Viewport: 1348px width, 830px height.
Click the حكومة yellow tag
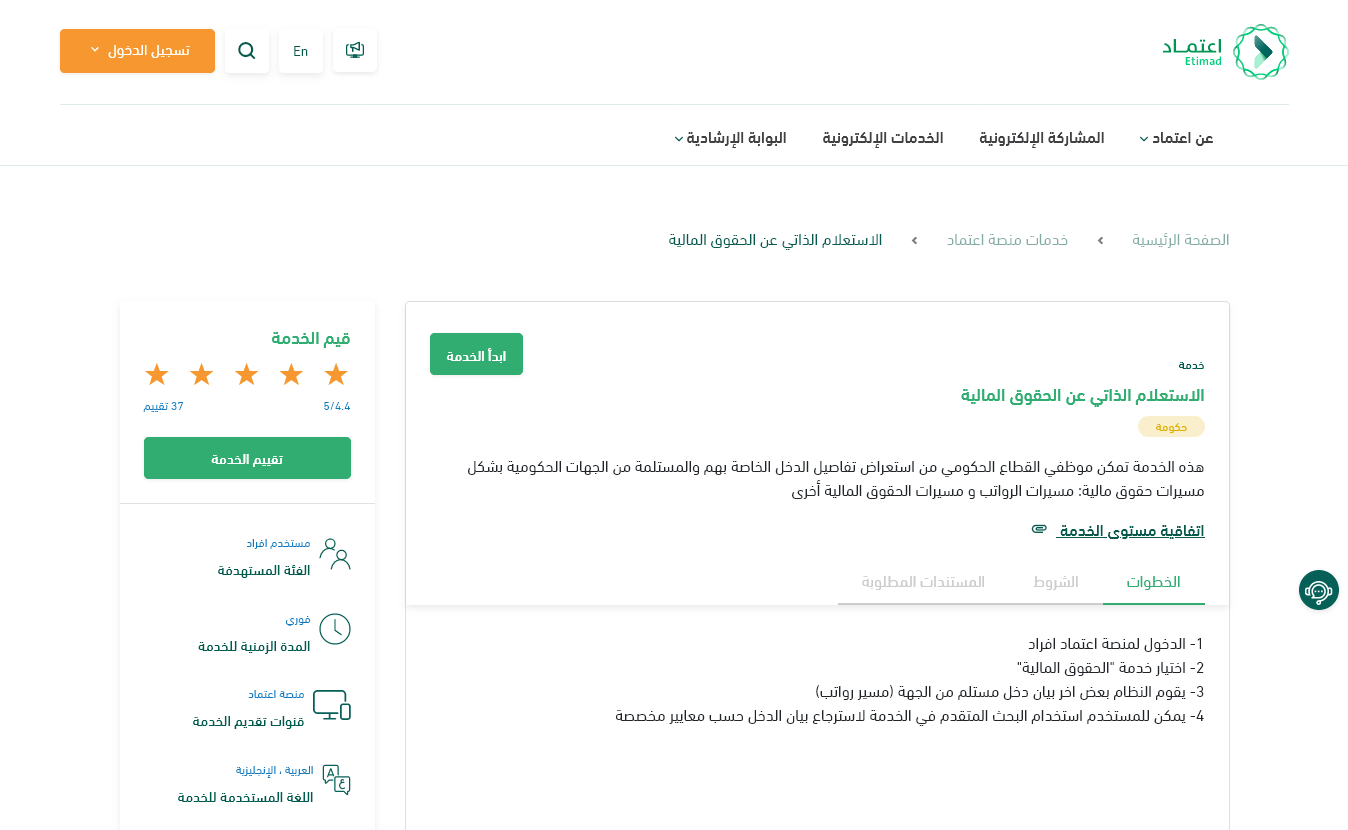1171,427
